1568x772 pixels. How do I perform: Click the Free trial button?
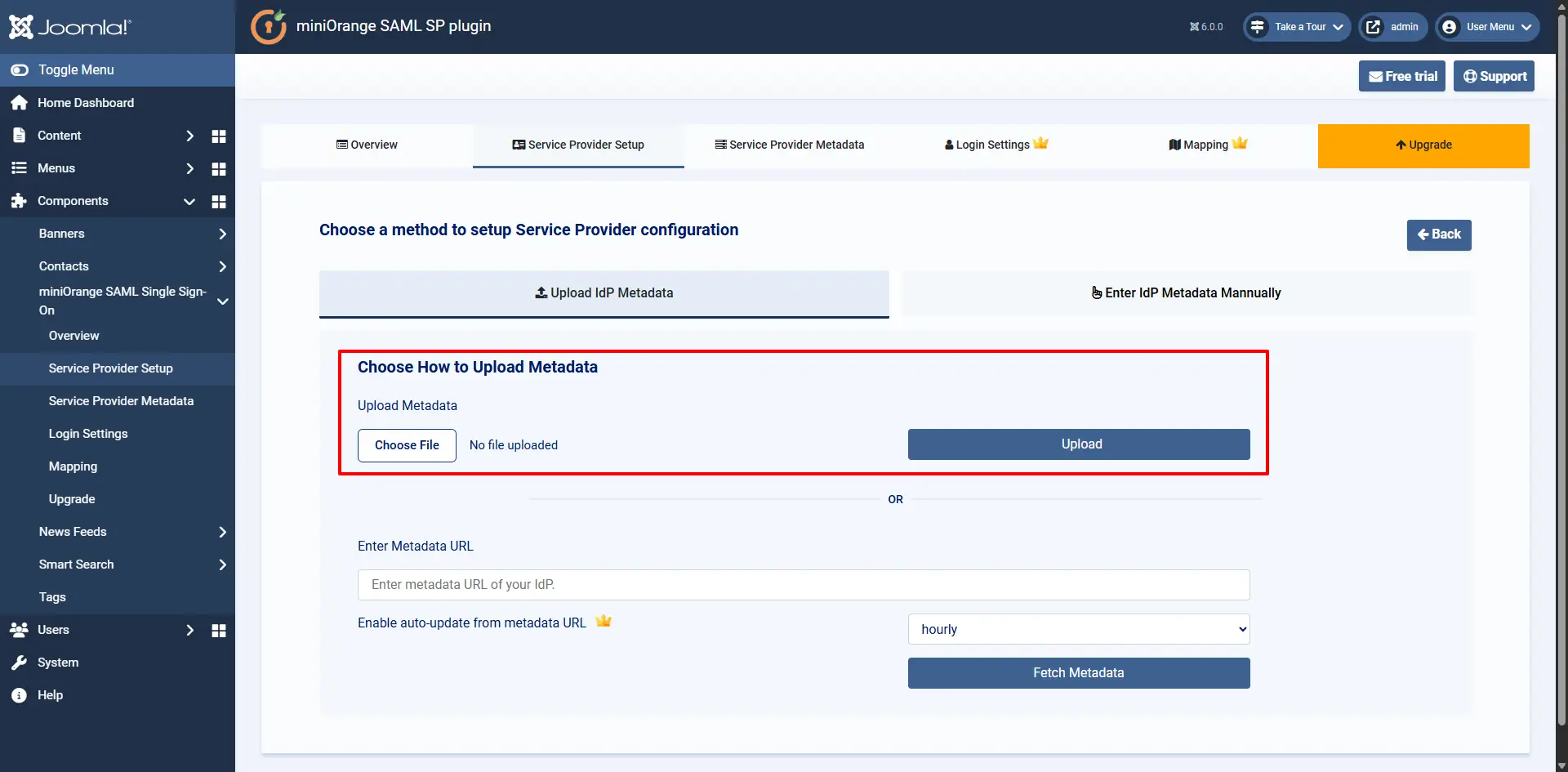pos(1401,75)
